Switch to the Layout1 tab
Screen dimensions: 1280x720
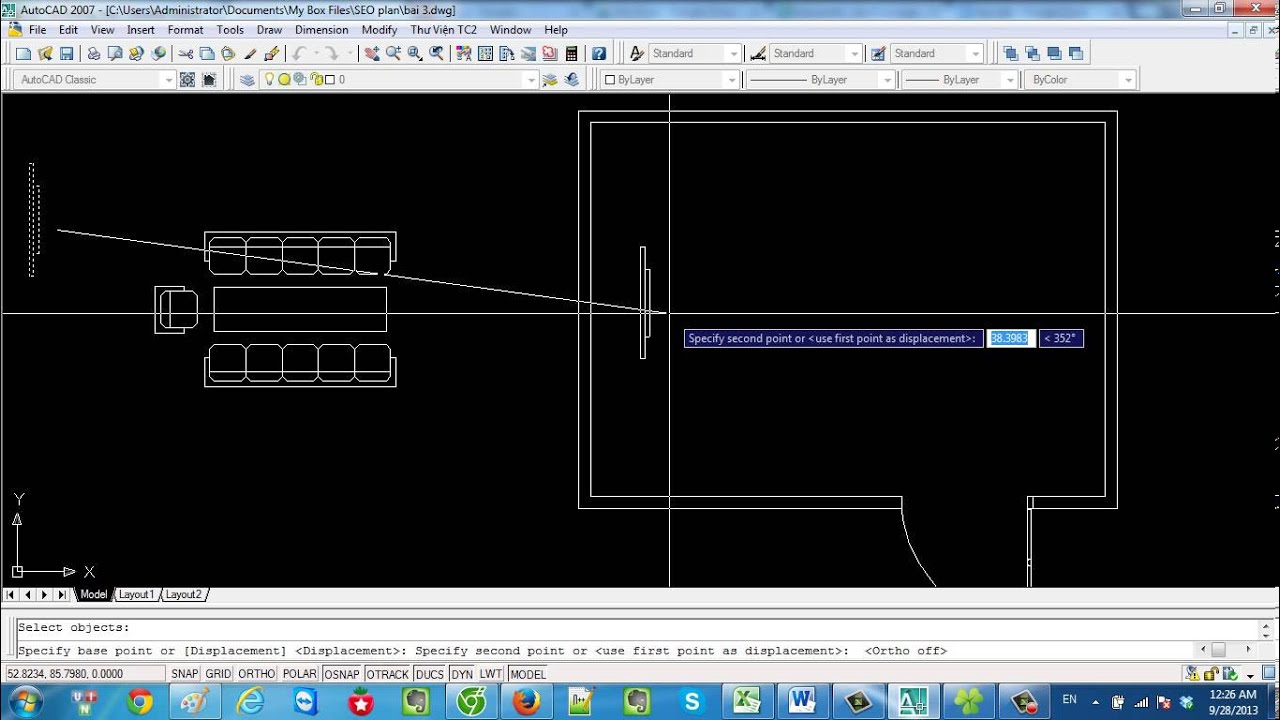[x=137, y=594]
